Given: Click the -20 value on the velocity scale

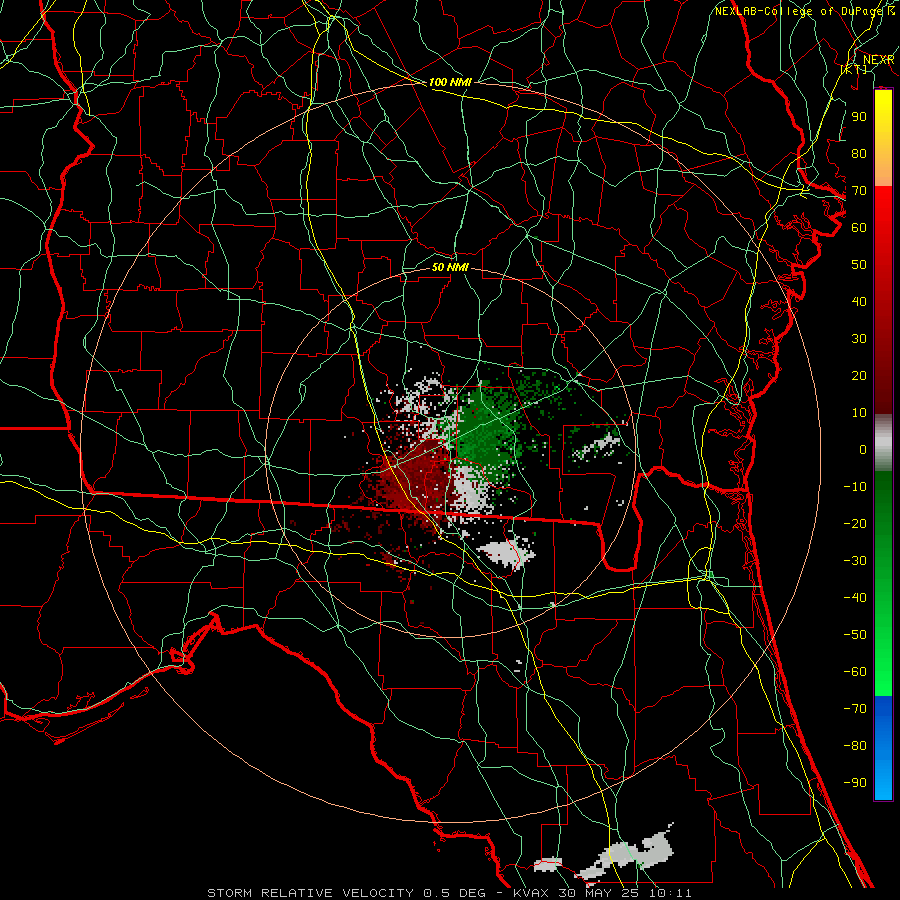Looking at the screenshot, I should 855,523.
